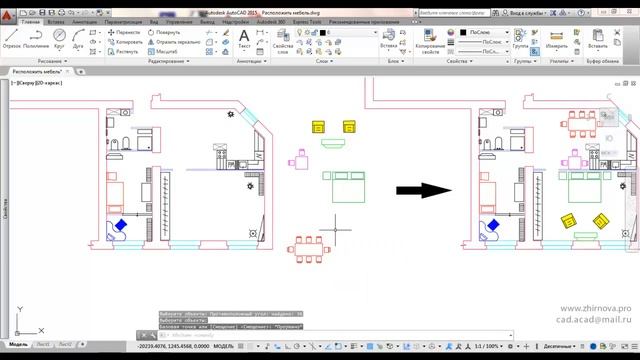Click the Autodesk Exchange X icon
640x360 pixels.
(553, 13)
